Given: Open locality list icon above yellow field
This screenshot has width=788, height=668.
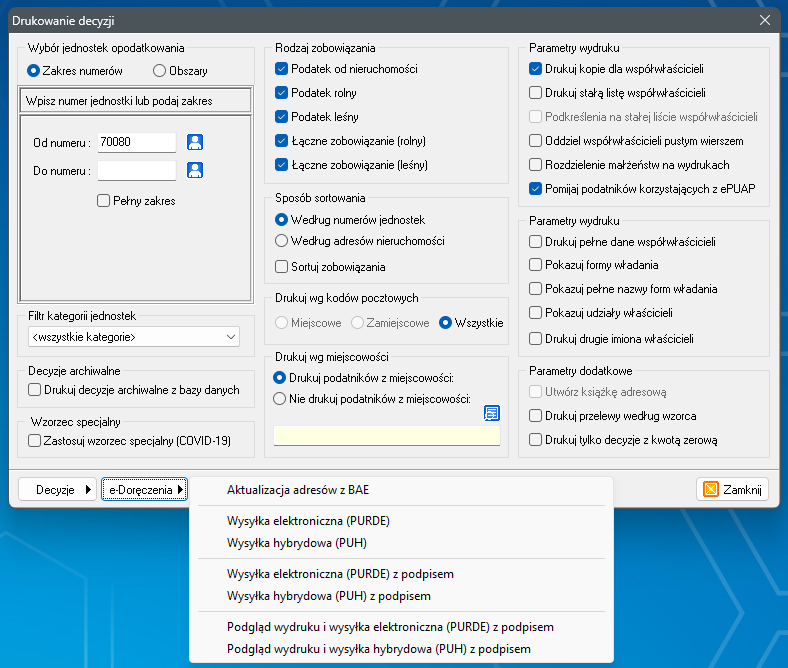Looking at the screenshot, I should tap(491, 413).
